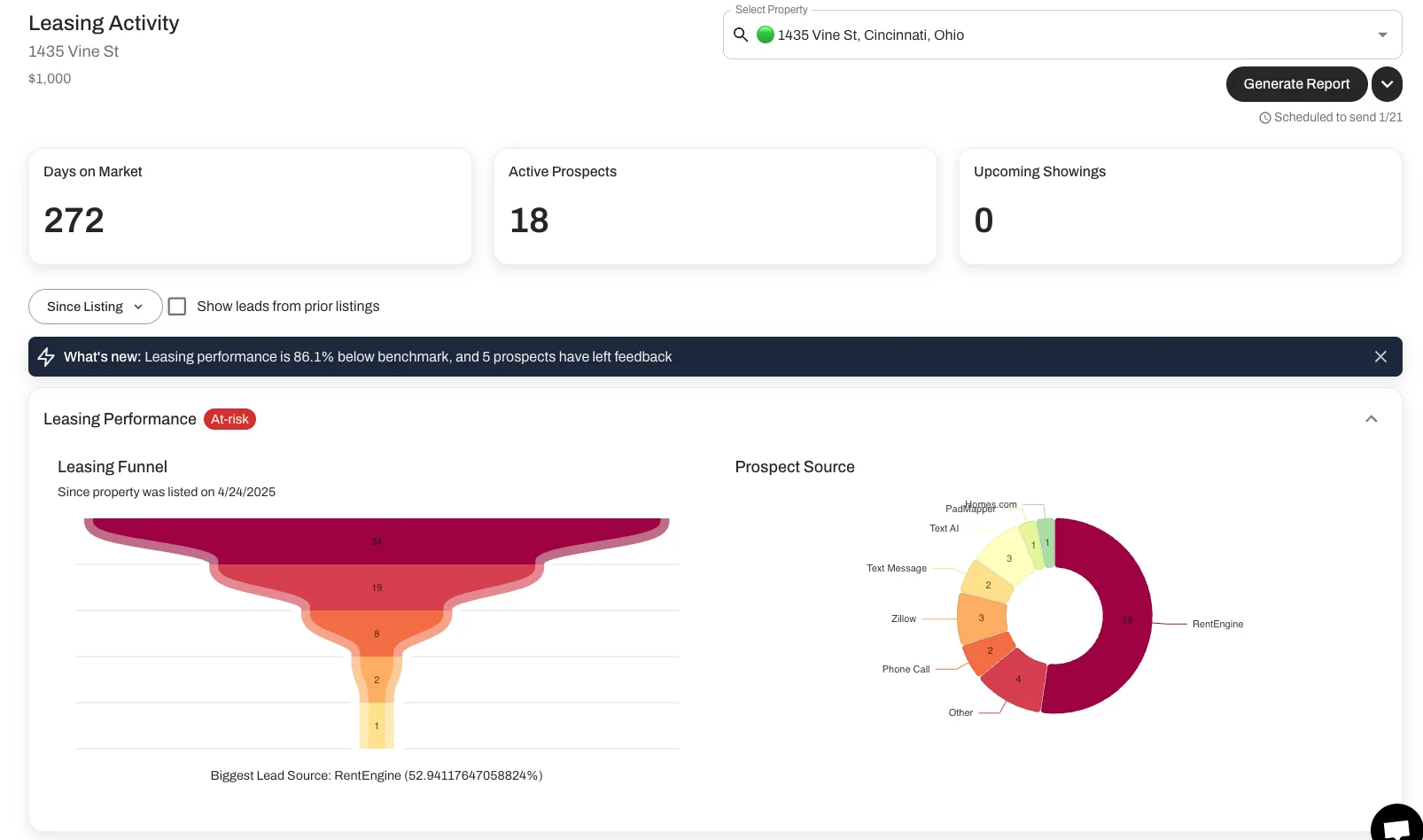
Task: Click the Days on Market stat card
Action: [x=251, y=206]
